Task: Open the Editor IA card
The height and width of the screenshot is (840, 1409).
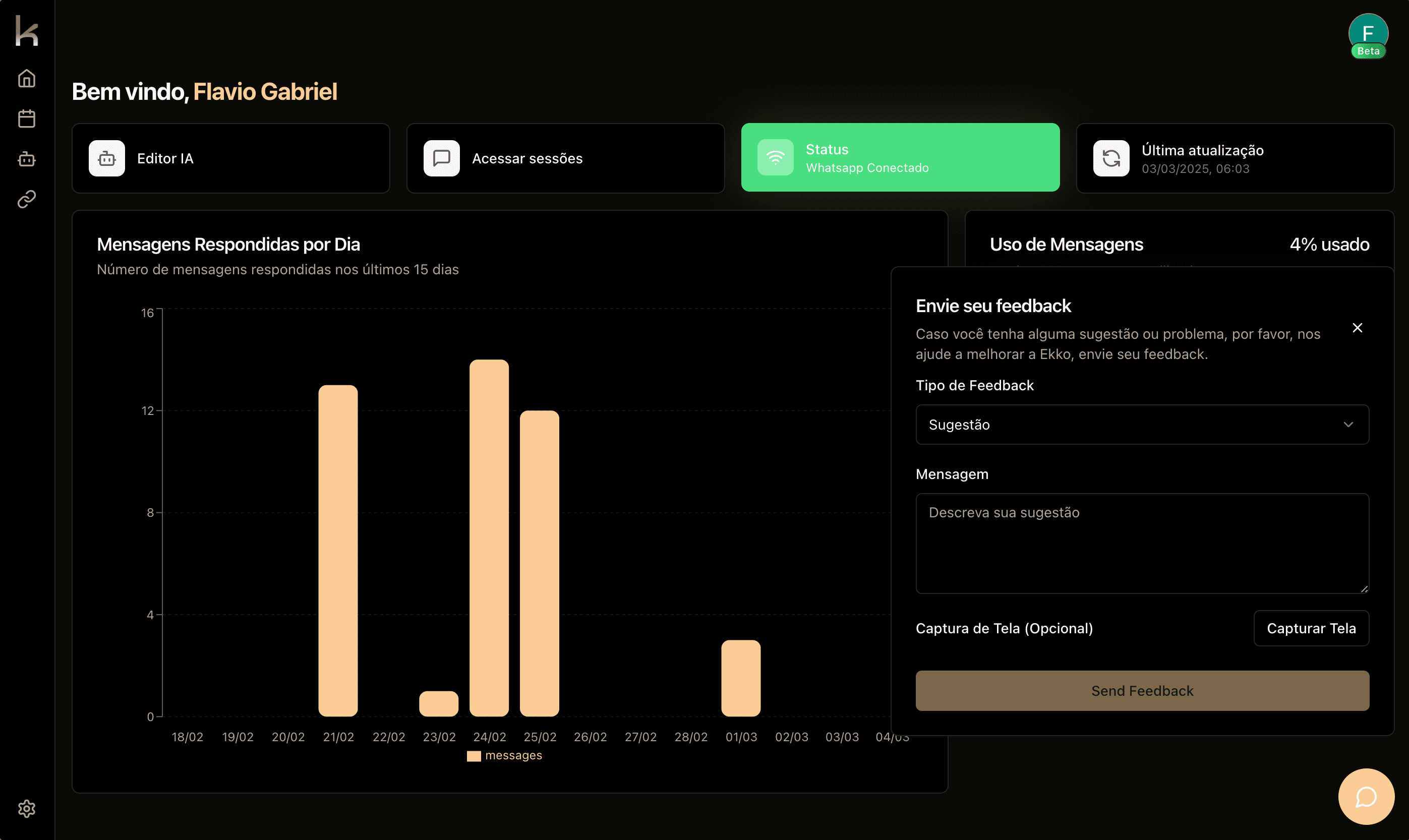Action: pos(230,158)
